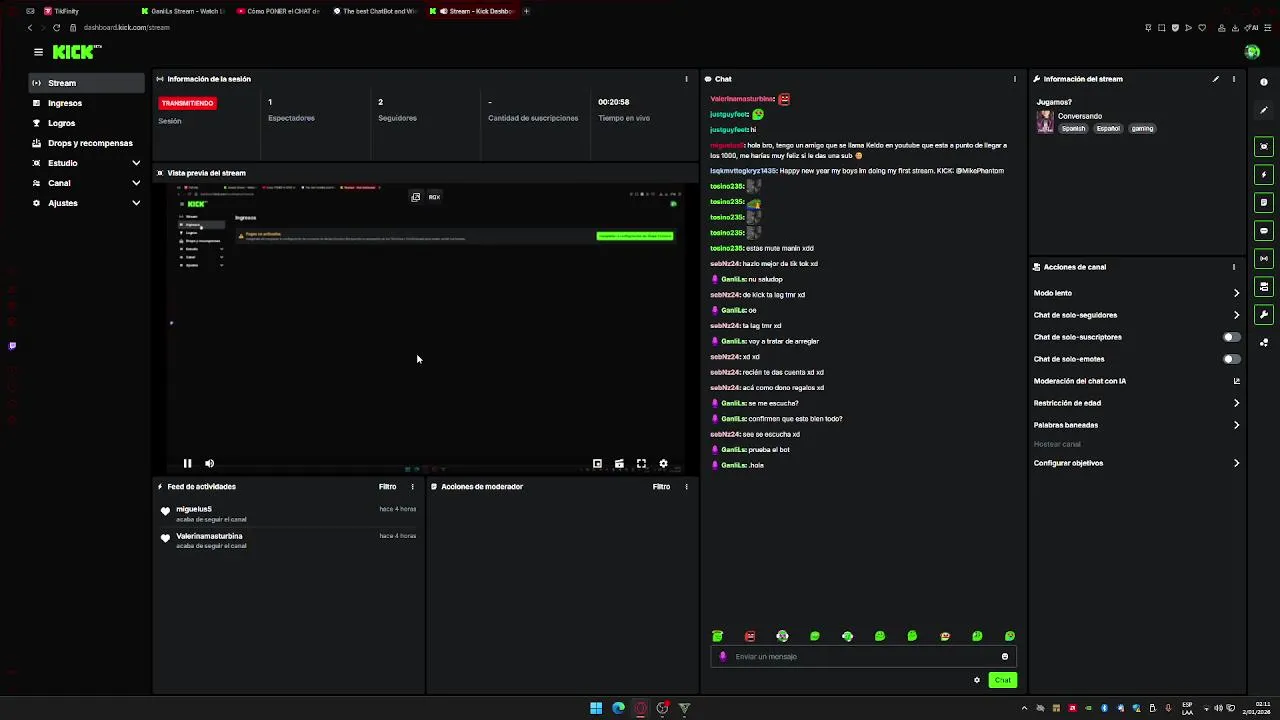The width and height of the screenshot is (1280, 720).
Task: Toggle the broadcast signal widget in the right sidebar
Action: [x=1264, y=258]
